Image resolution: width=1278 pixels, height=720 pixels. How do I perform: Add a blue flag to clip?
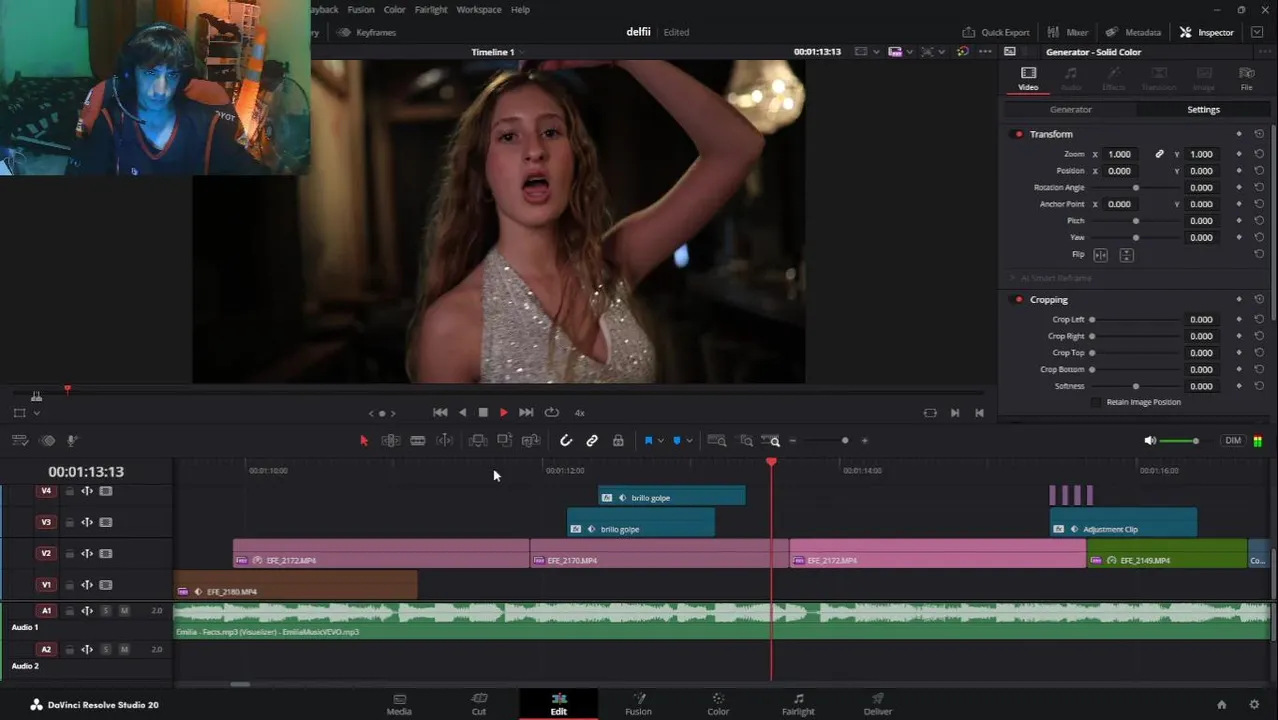pos(648,441)
